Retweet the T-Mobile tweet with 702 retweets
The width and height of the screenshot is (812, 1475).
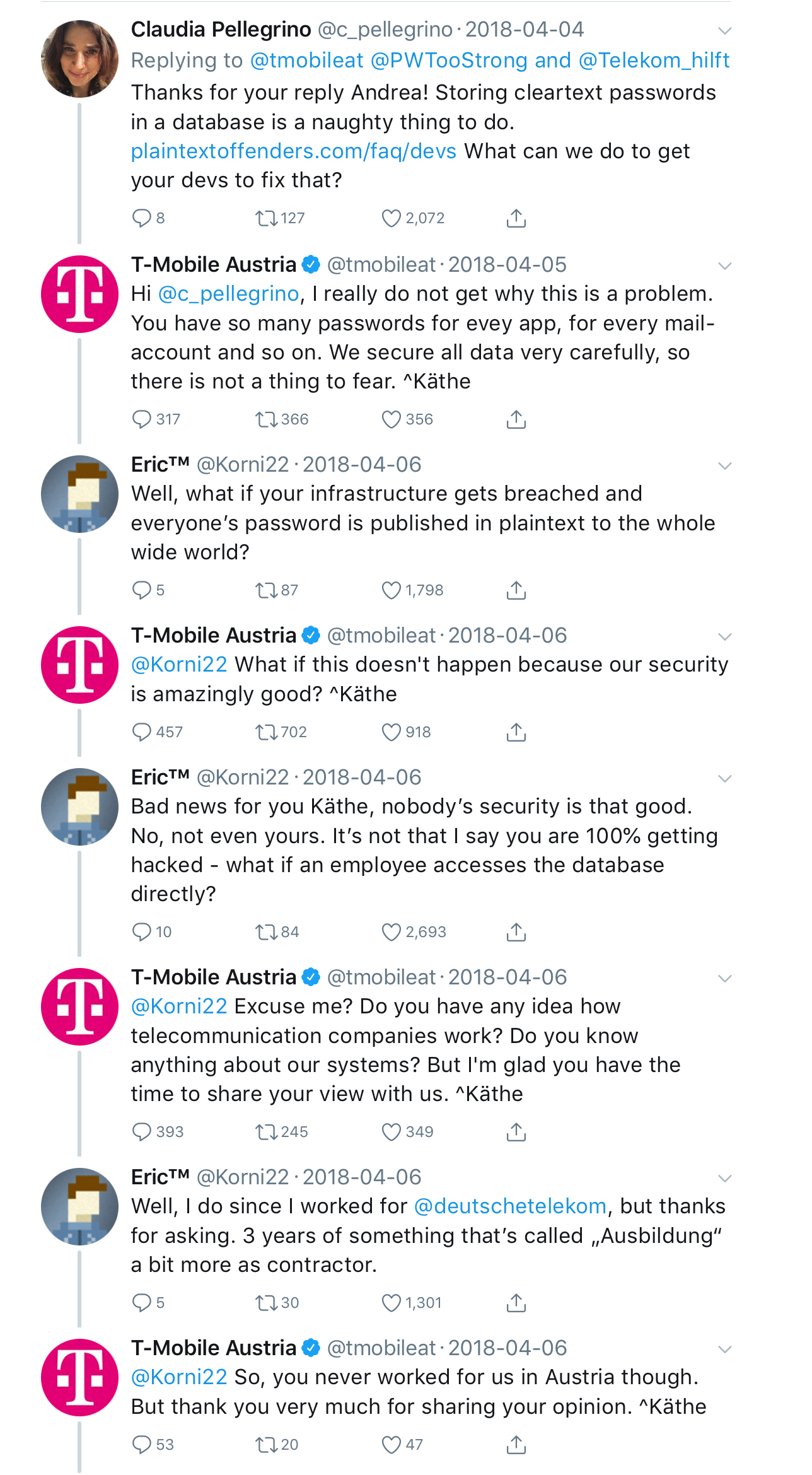(x=266, y=732)
